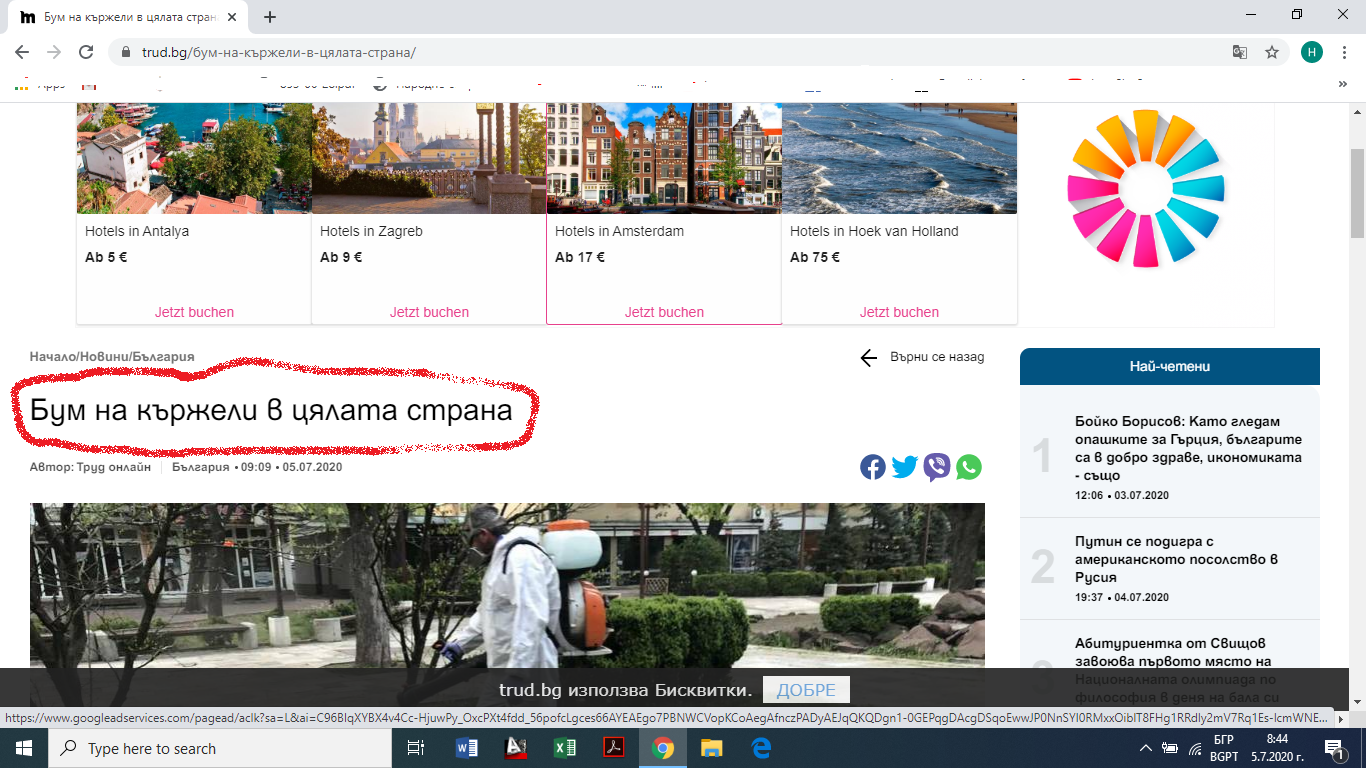Share the article via WhatsApp
Screen dimensions: 1366x768
coord(969,467)
